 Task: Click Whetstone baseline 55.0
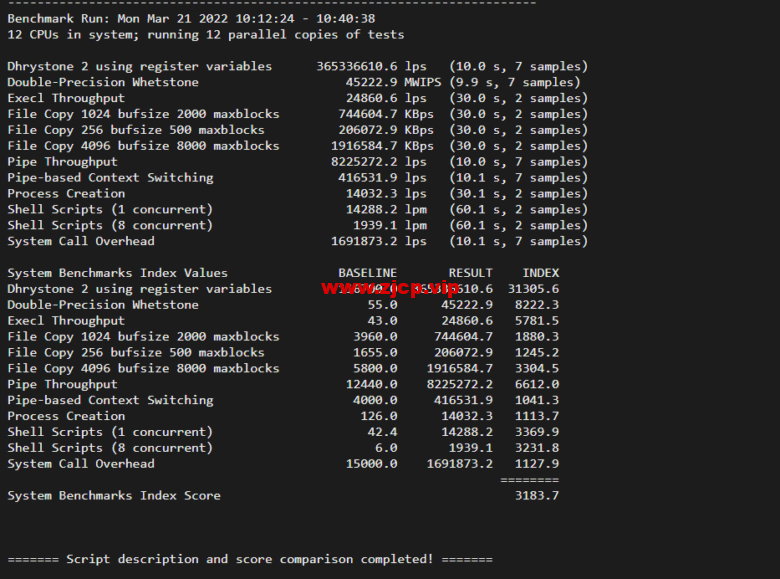(382, 305)
